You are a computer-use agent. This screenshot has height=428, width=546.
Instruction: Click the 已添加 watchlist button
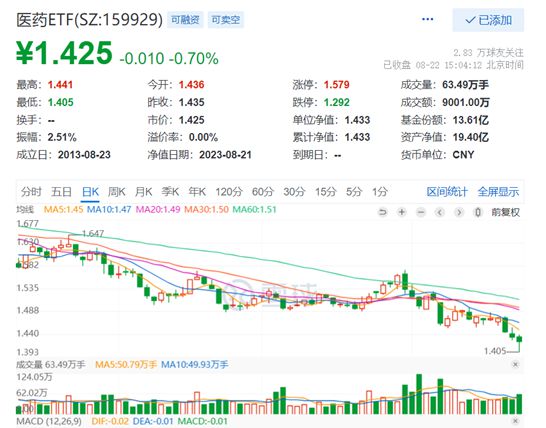click(x=488, y=20)
